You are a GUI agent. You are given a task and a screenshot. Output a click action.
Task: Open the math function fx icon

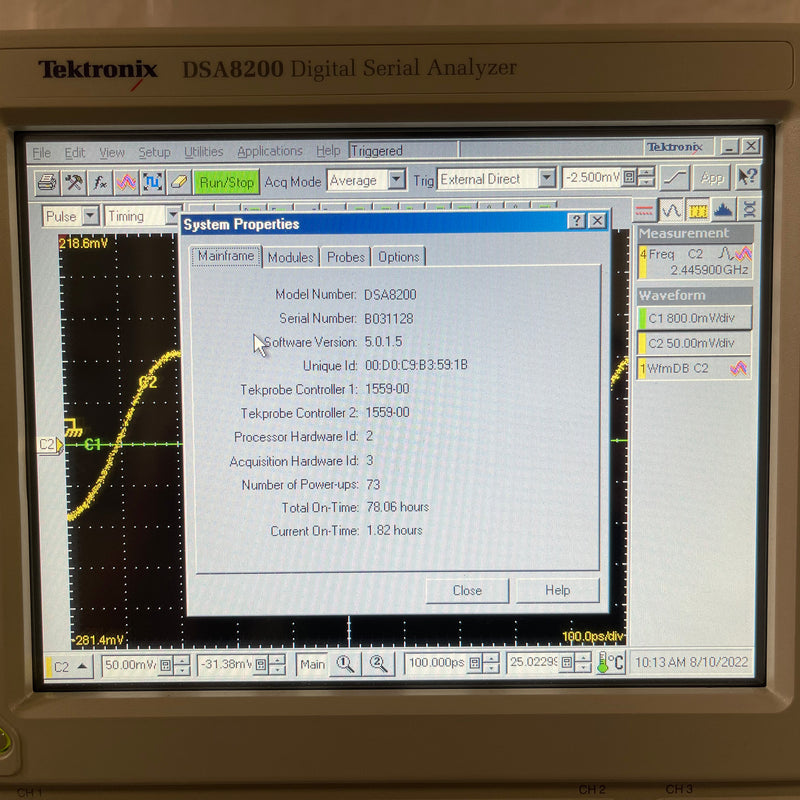(x=100, y=182)
